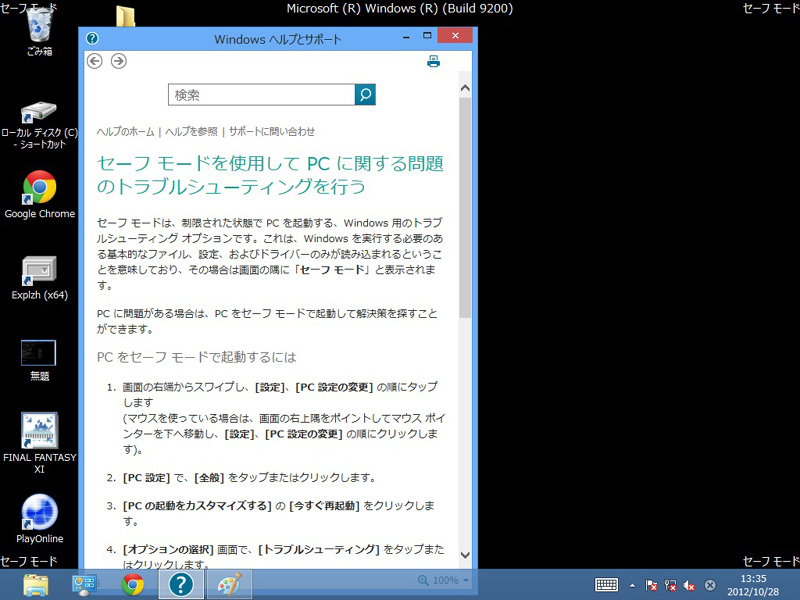Select folder icon behind help window
Image resolution: width=800 pixels, height=600 pixels.
126,16
